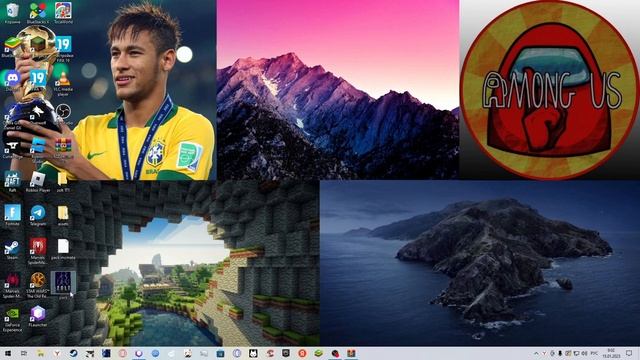Open the Windows Start menu
The width and height of the screenshot is (640, 360).
8,353
